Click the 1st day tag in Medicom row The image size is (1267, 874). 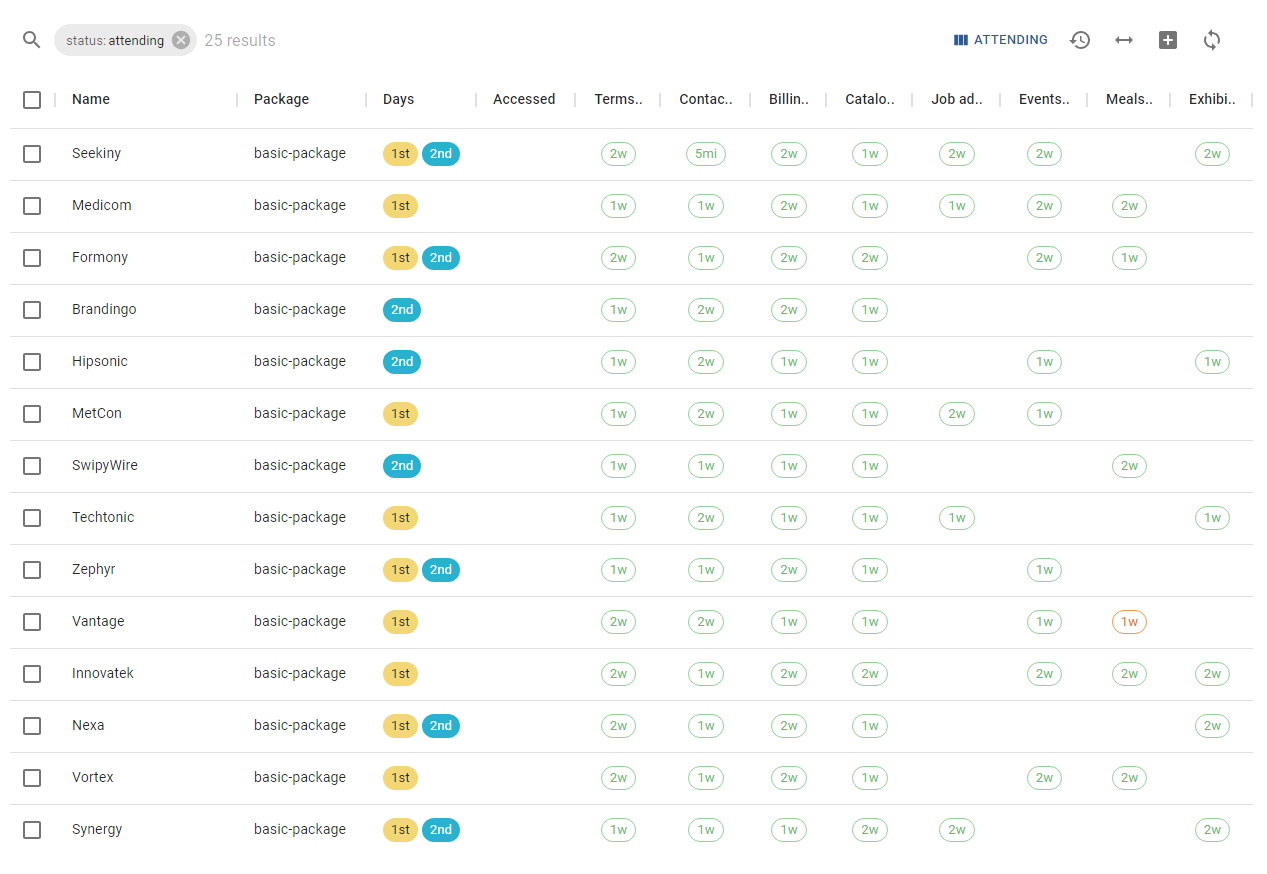pyautogui.click(x=400, y=206)
